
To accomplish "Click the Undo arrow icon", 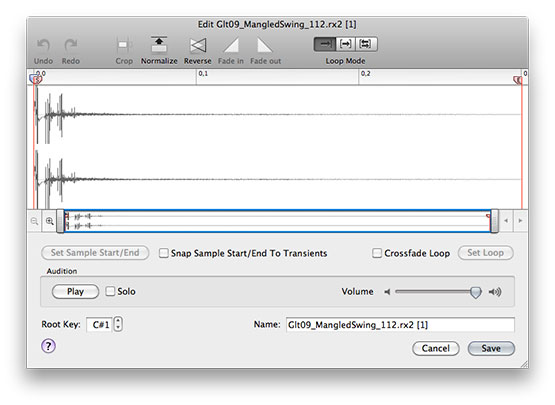I will click(x=43, y=45).
